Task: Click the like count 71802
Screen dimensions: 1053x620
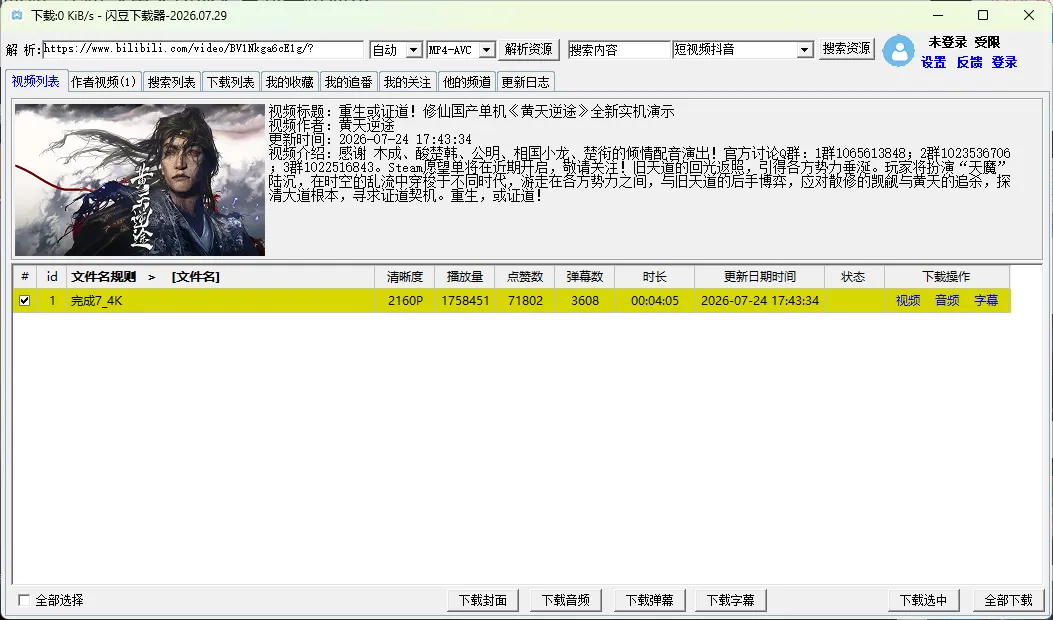Action: coord(525,301)
